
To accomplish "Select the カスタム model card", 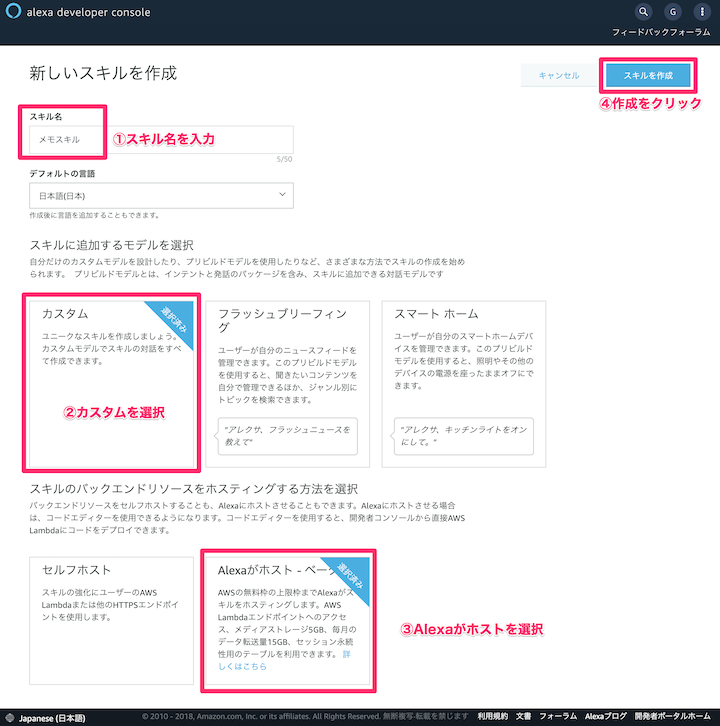I will pos(111,384).
